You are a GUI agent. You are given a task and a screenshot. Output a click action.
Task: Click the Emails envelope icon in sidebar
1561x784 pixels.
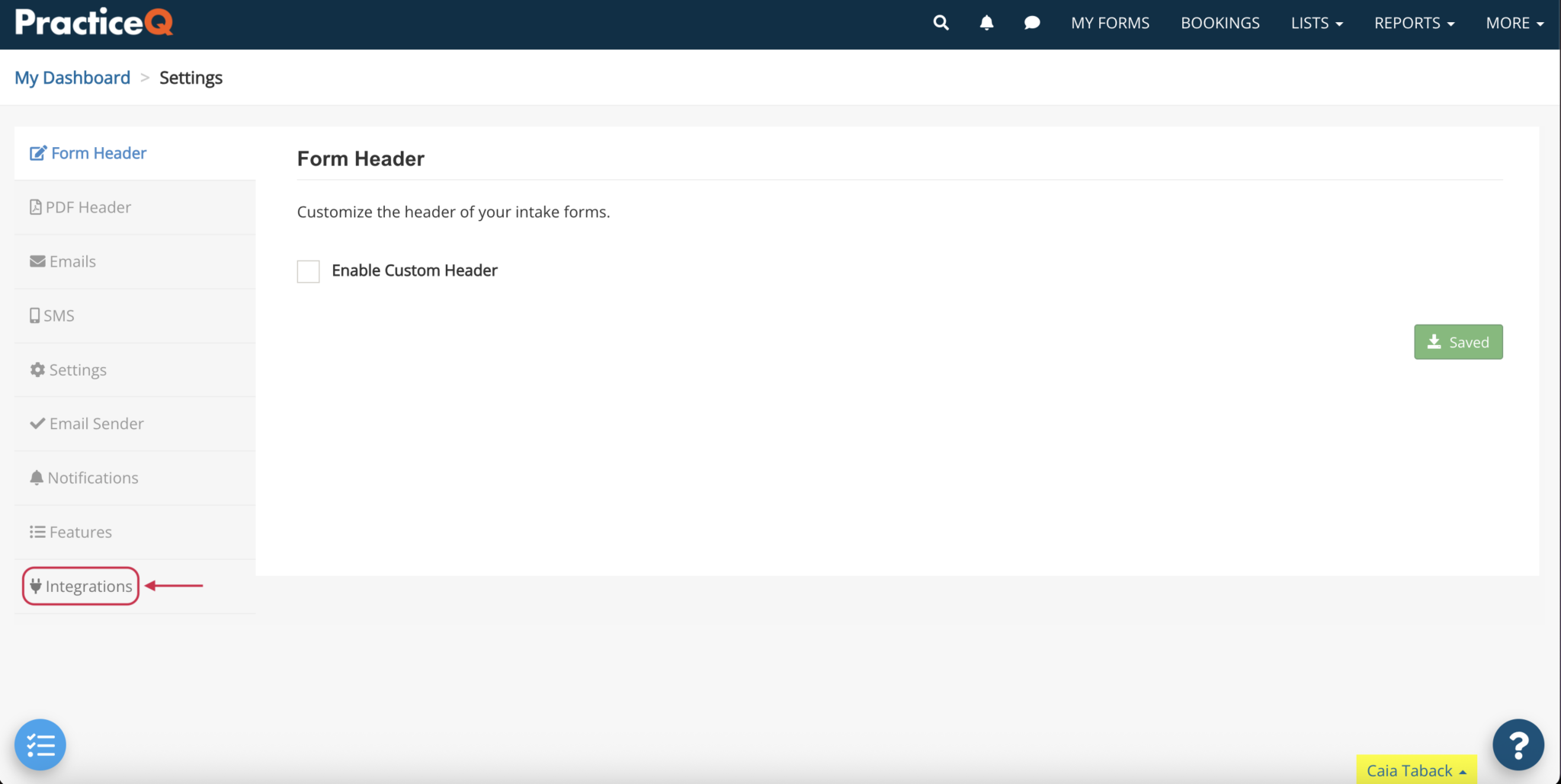click(x=35, y=261)
